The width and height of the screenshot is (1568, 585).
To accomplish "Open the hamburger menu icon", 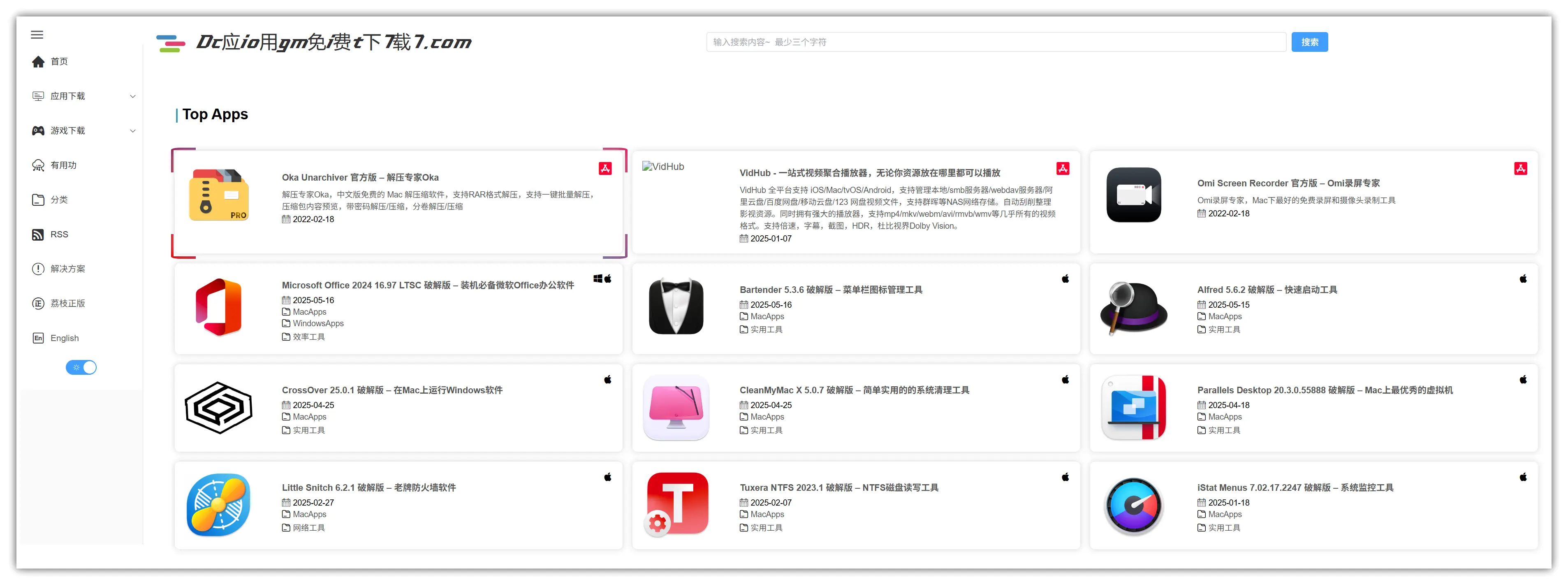I will point(37,35).
